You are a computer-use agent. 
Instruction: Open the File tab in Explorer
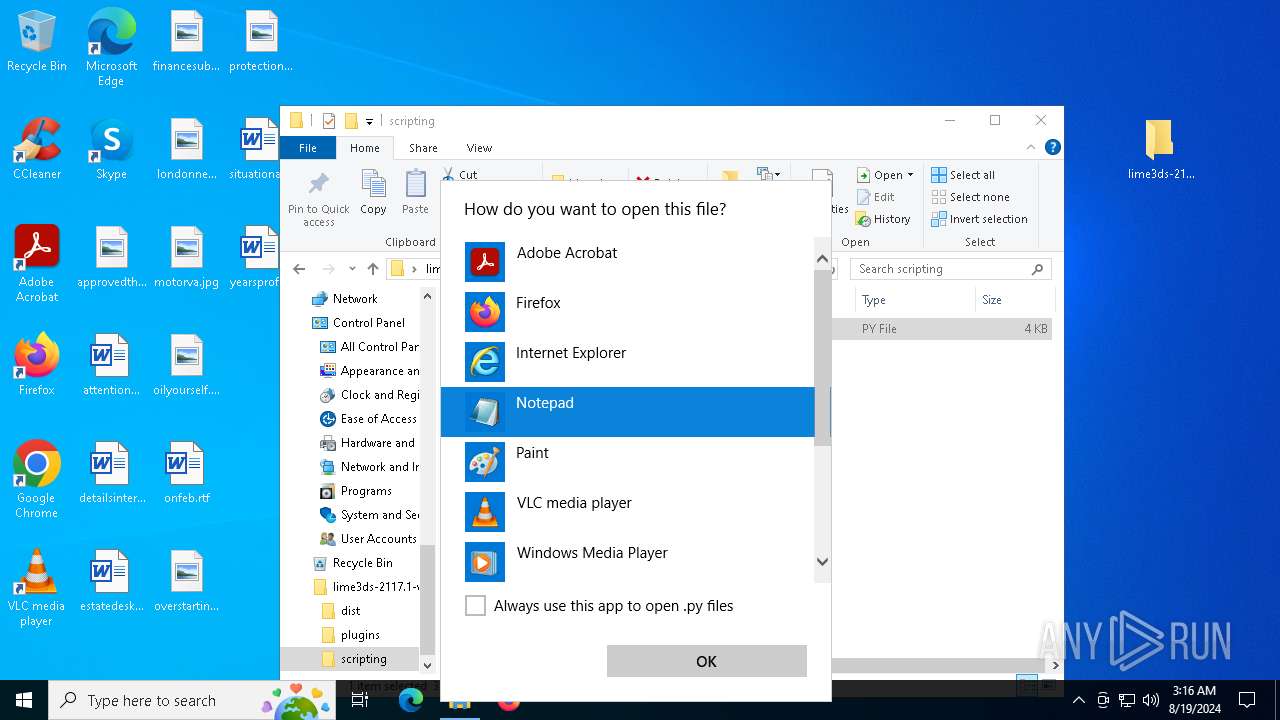click(x=308, y=148)
